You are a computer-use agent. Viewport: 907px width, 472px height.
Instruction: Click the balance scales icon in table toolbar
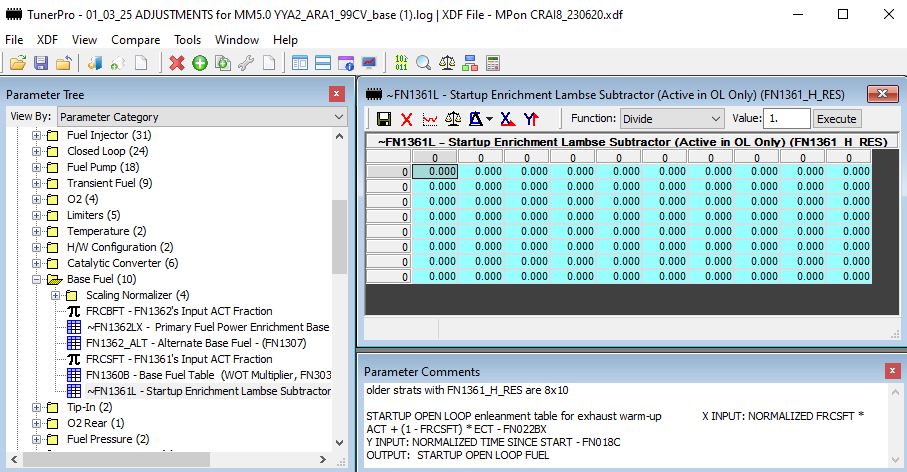(453, 118)
